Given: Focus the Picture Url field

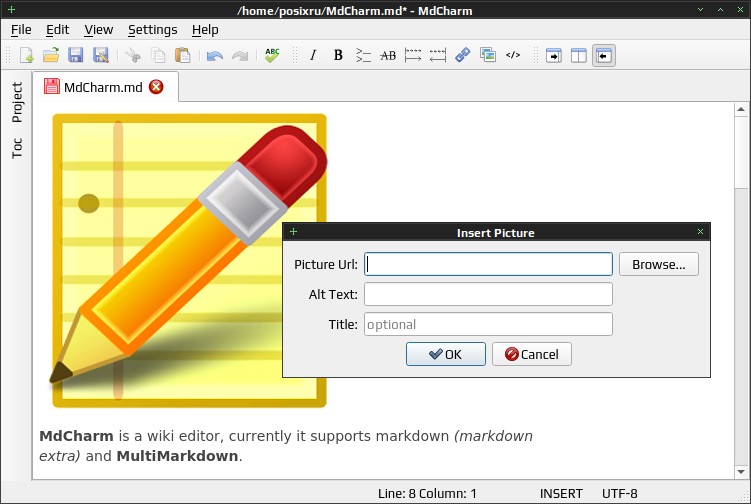Looking at the screenshot, I should (488, 264).
